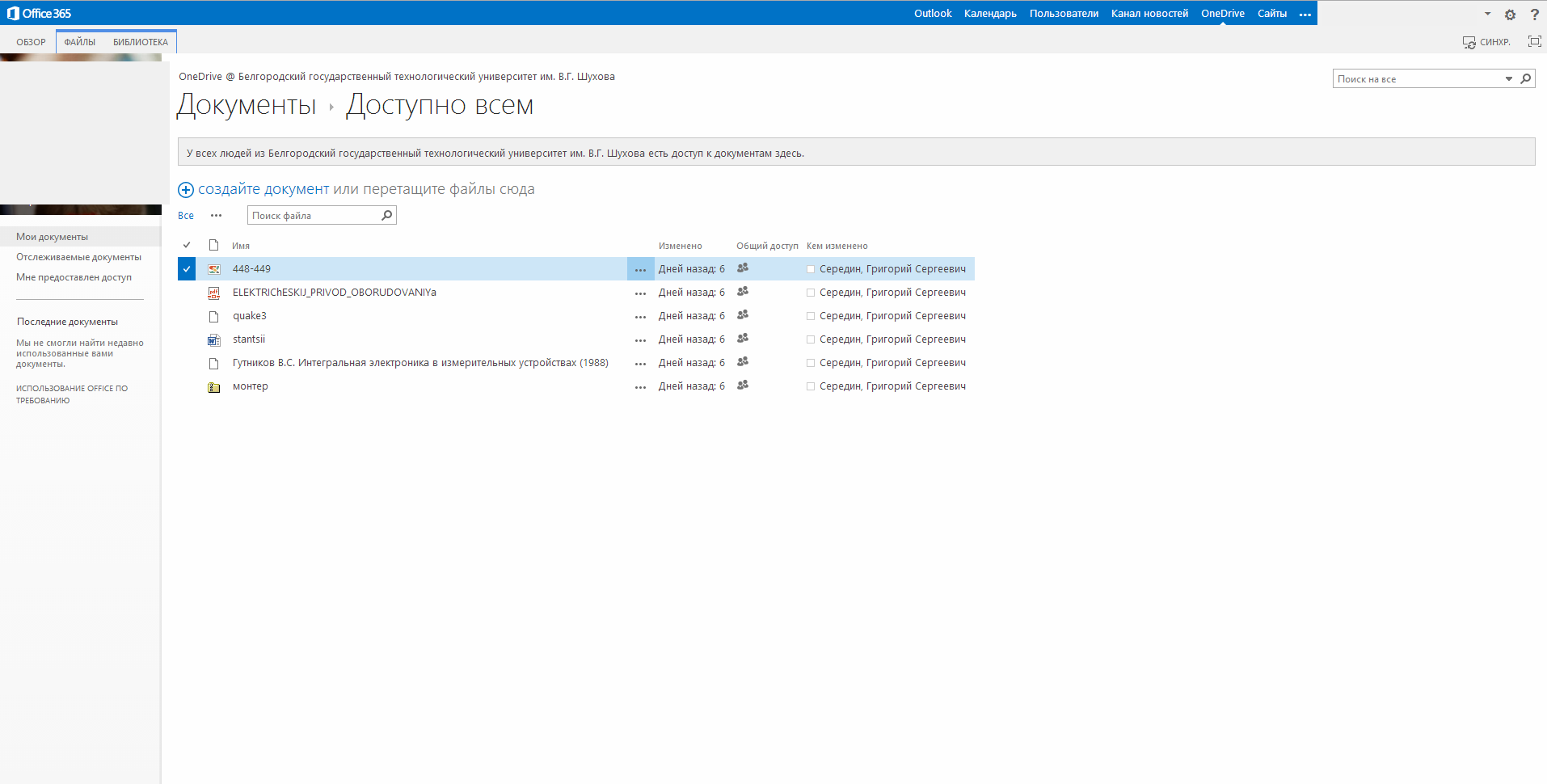Image resolution: width=1547 pixels, height=784 pixels.
Task: Open the search scope dropdown arrow
Action: click(x=1508, y=78)
